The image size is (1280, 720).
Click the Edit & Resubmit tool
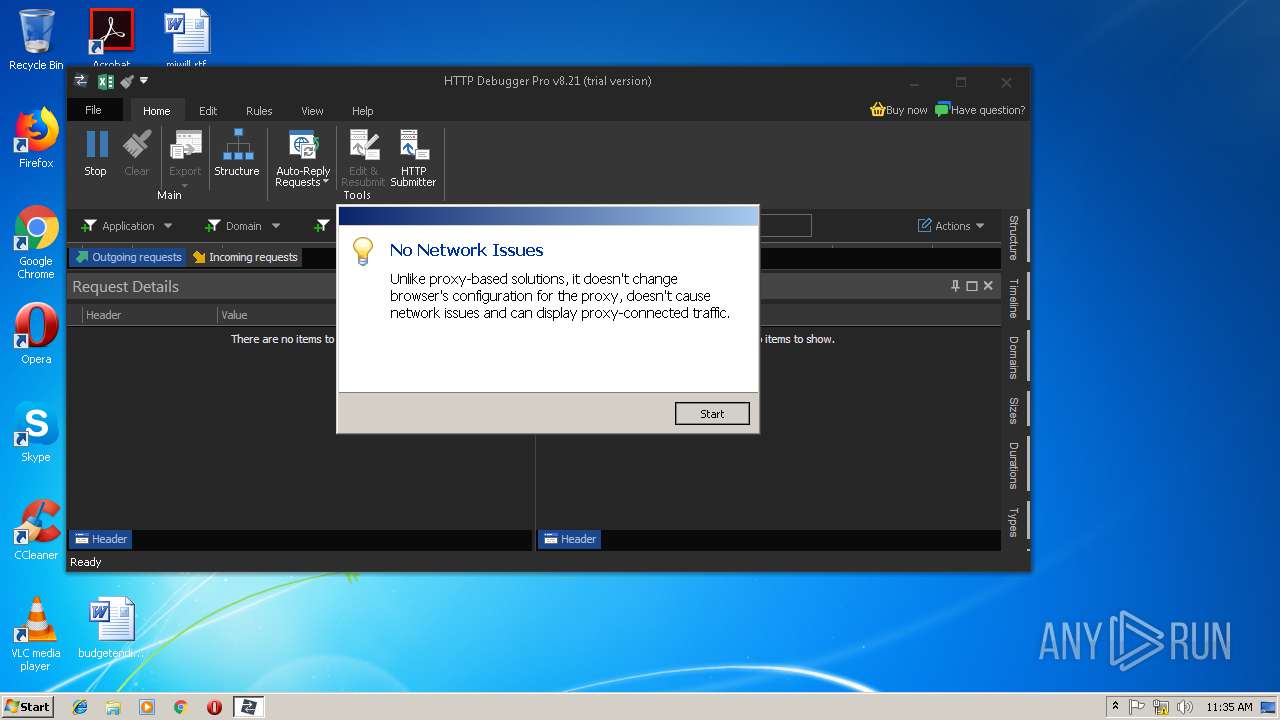tap(363, 159)
